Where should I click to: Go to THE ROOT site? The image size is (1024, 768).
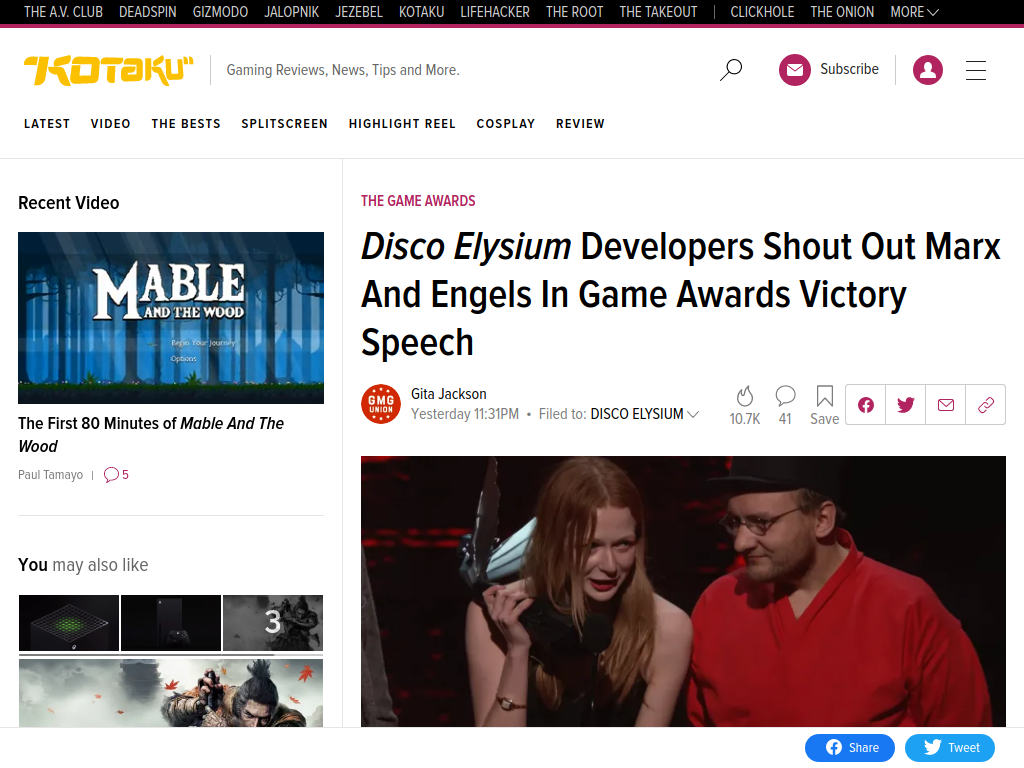(575, 12)
